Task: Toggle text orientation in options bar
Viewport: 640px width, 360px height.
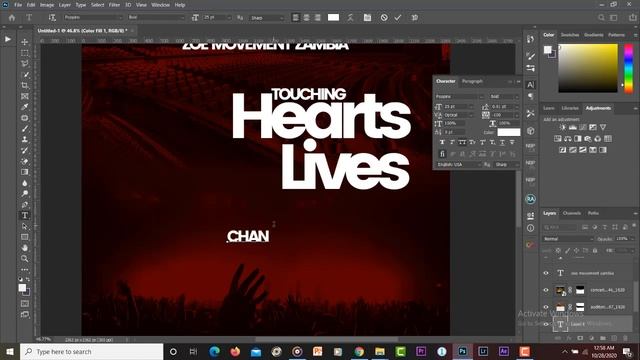Action: (52, 18)
